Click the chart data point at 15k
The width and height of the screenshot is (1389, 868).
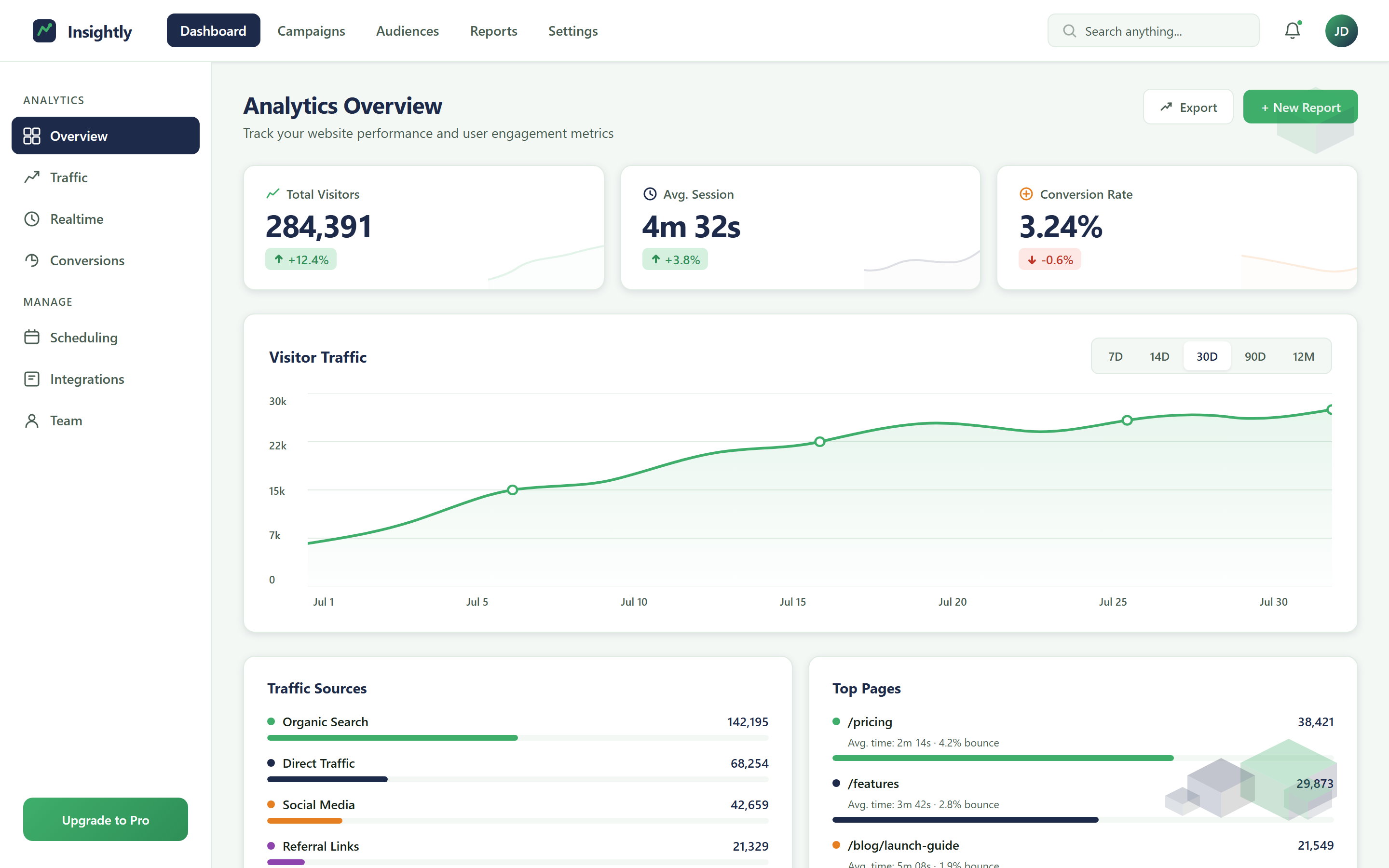pos(513,489)
